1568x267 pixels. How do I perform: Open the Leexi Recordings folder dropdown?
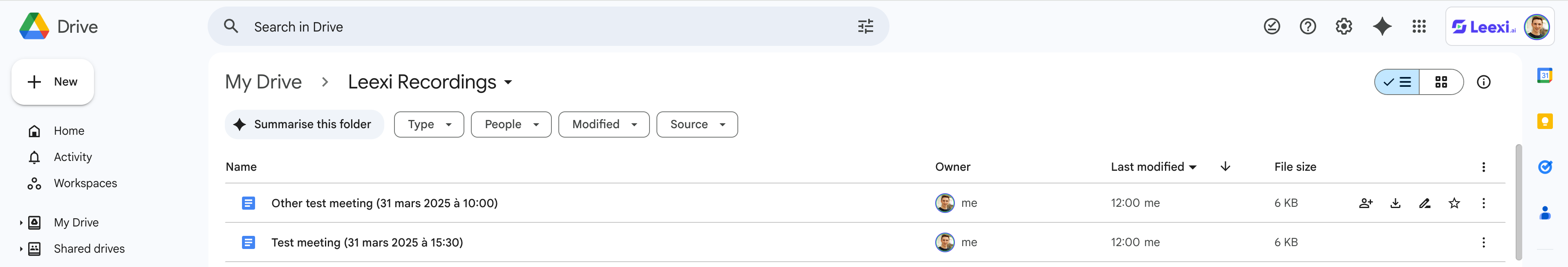coord(508,82)
